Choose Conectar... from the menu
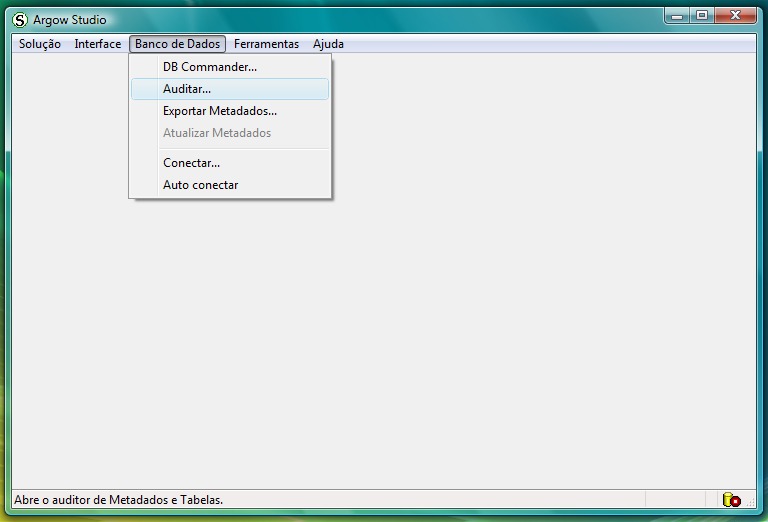This screenshot has height=522, width=768. tap(230, 163)
